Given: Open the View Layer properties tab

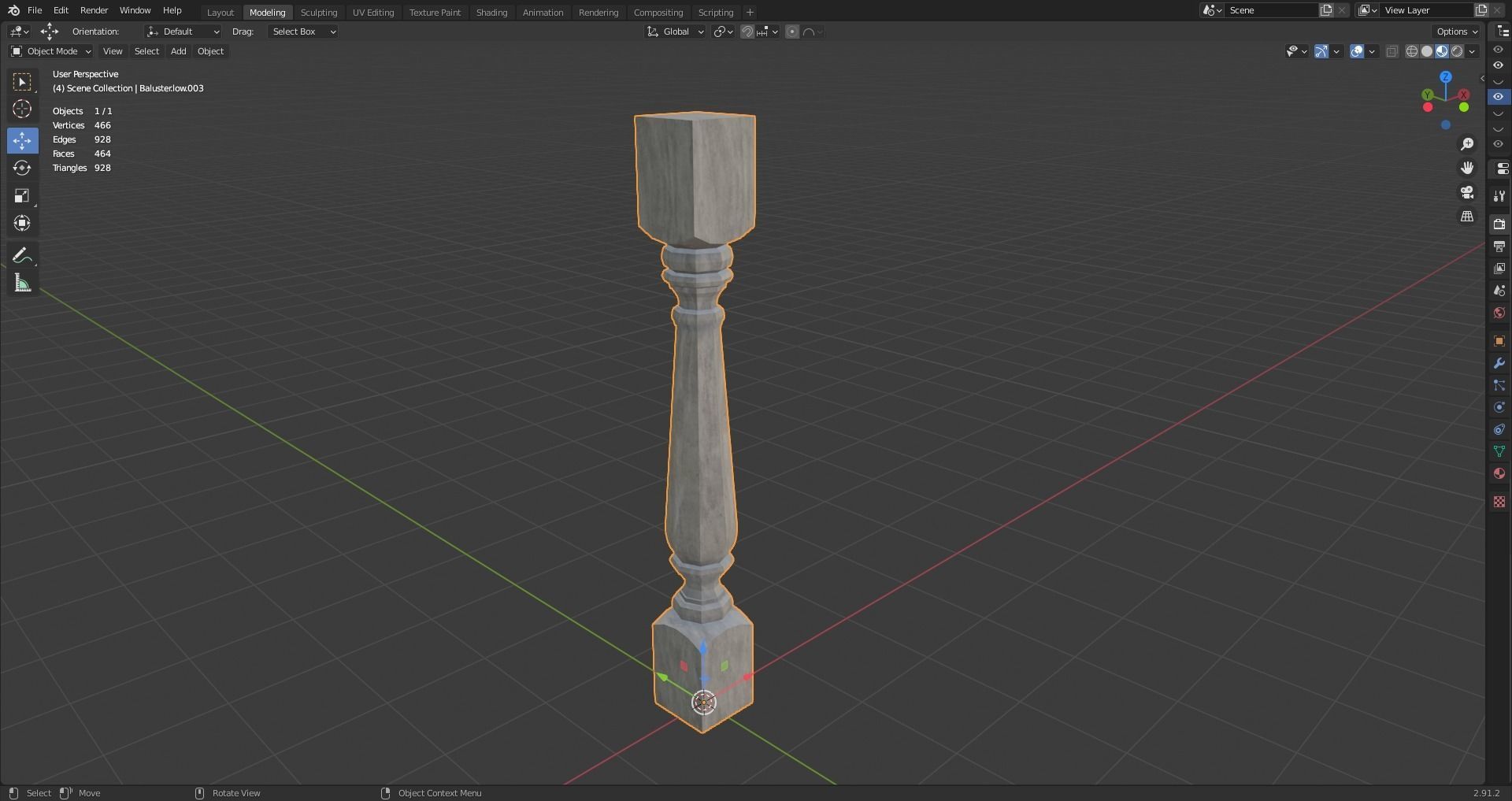Looking at the screenshot, I should (1499, 269).
